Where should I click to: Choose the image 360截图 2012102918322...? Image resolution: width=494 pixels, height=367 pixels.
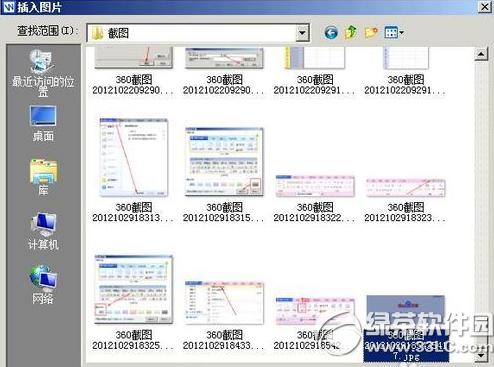coord(314,198)
